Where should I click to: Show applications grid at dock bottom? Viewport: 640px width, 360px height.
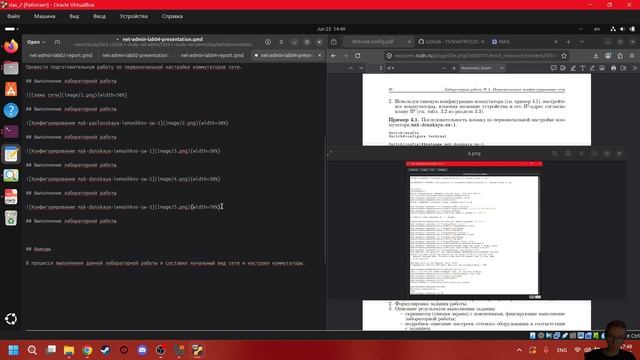[x=11, y=319]
